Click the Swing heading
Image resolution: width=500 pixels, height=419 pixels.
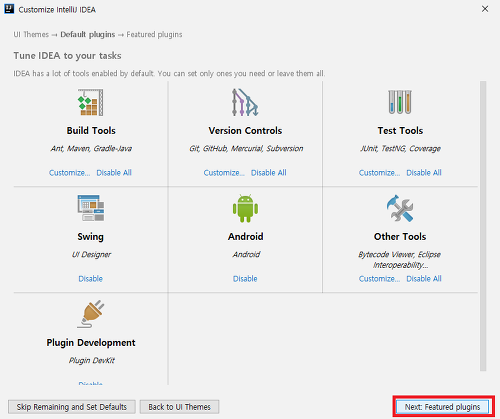pos(91,237)
